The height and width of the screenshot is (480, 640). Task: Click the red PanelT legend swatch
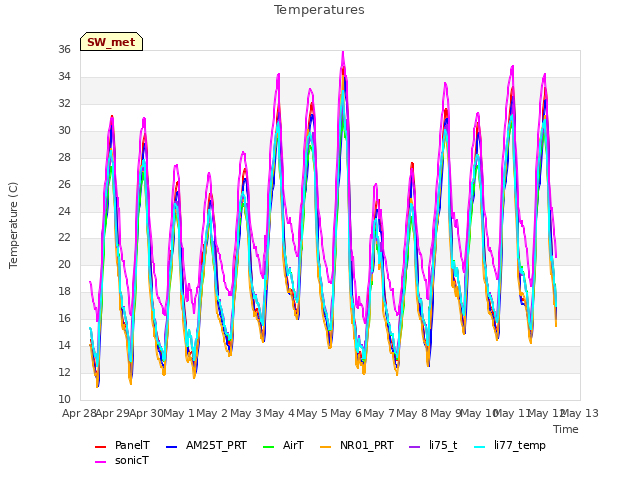[100, 447]
